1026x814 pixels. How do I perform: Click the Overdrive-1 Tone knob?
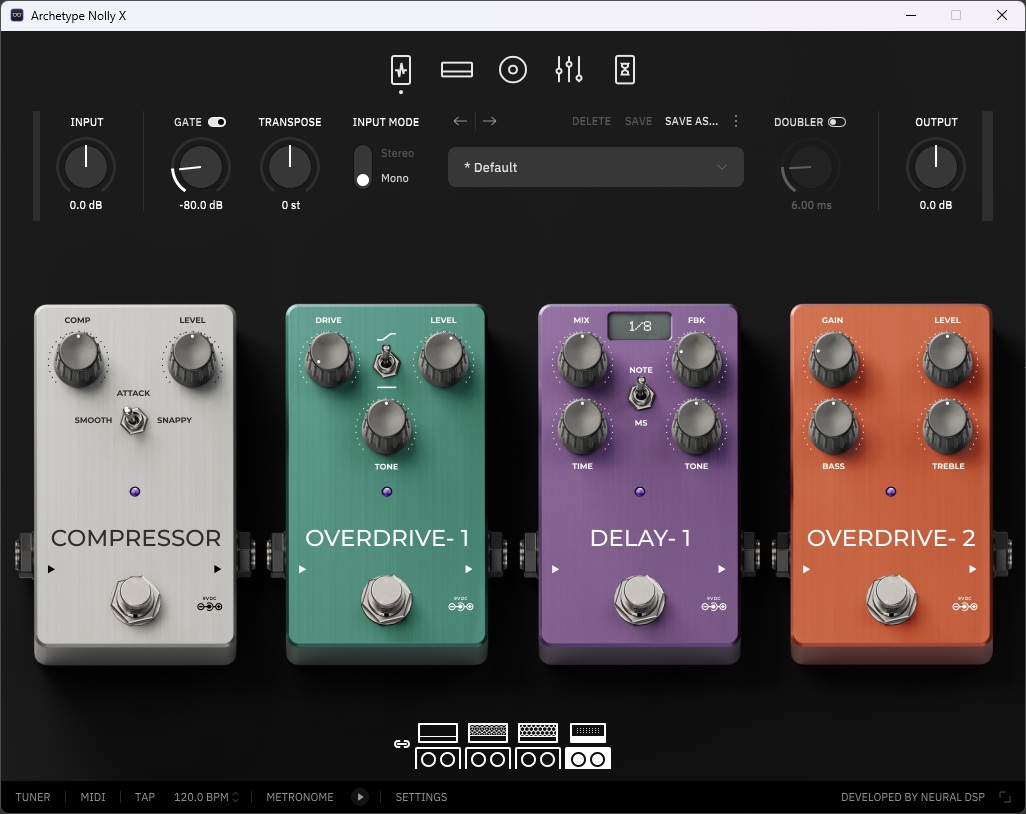386,427
